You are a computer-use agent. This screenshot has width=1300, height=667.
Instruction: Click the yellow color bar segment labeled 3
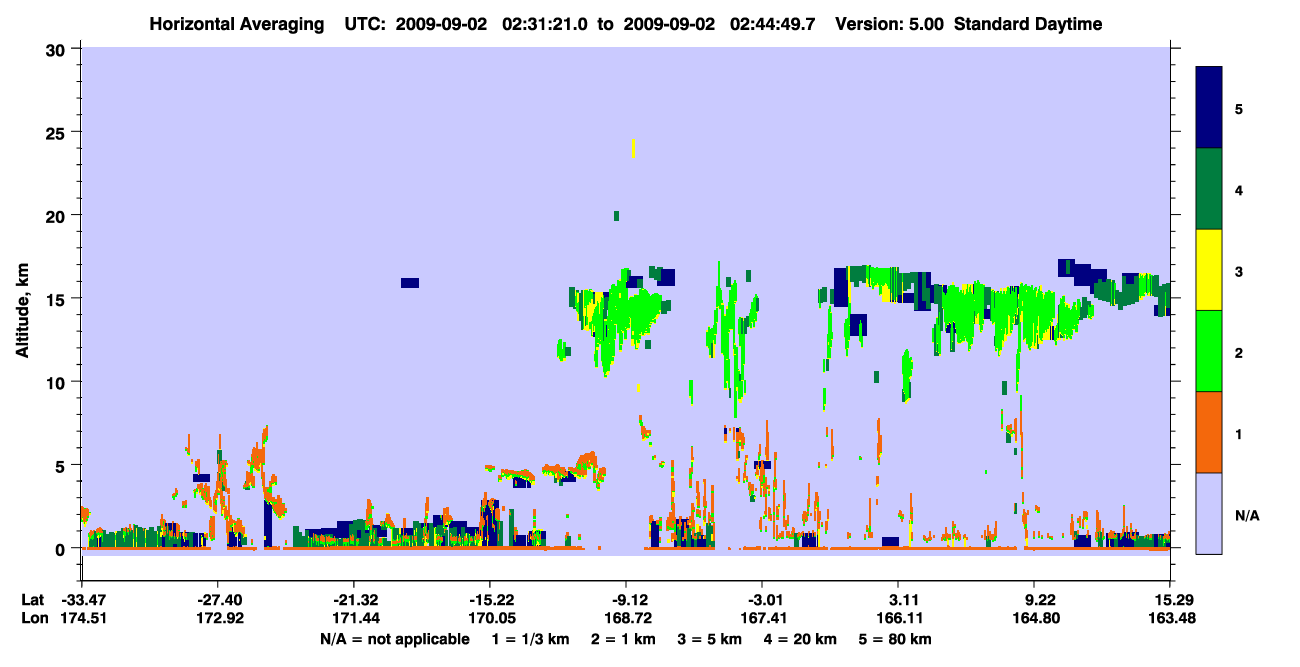coord(1209,270)
